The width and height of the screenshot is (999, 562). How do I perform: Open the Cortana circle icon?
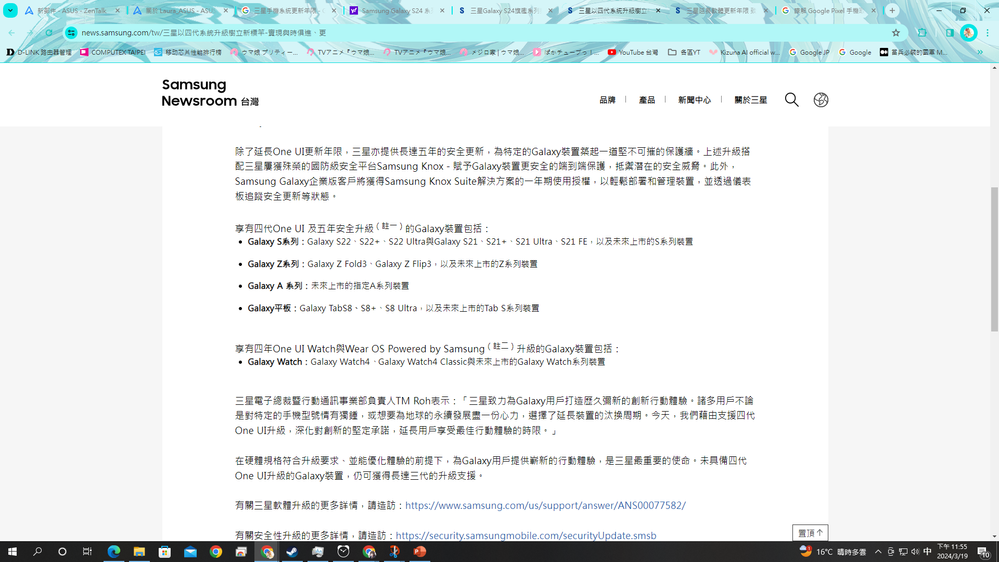click(x=62, y=552)
